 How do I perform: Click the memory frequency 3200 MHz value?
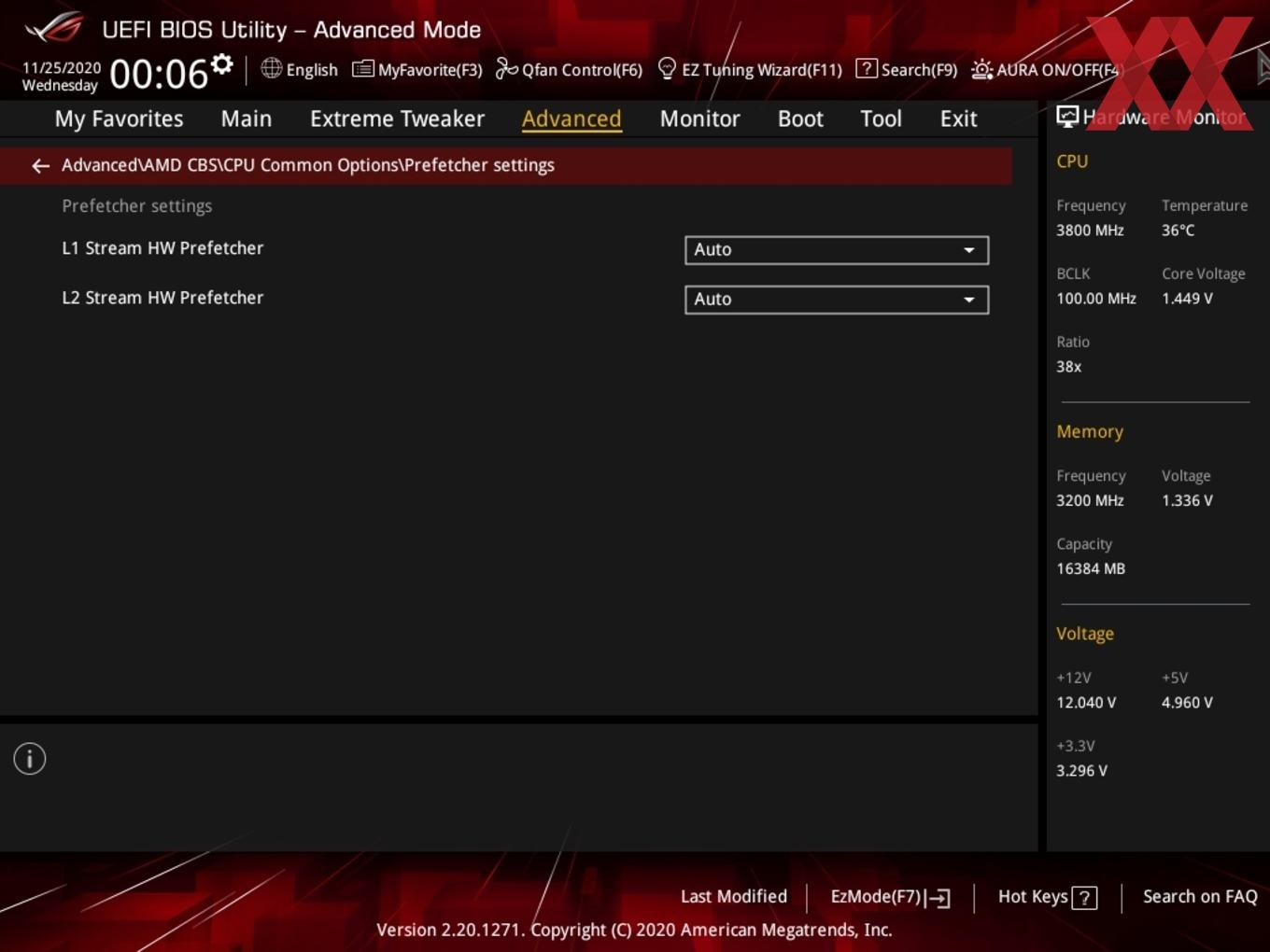(x=1090, y=501)
